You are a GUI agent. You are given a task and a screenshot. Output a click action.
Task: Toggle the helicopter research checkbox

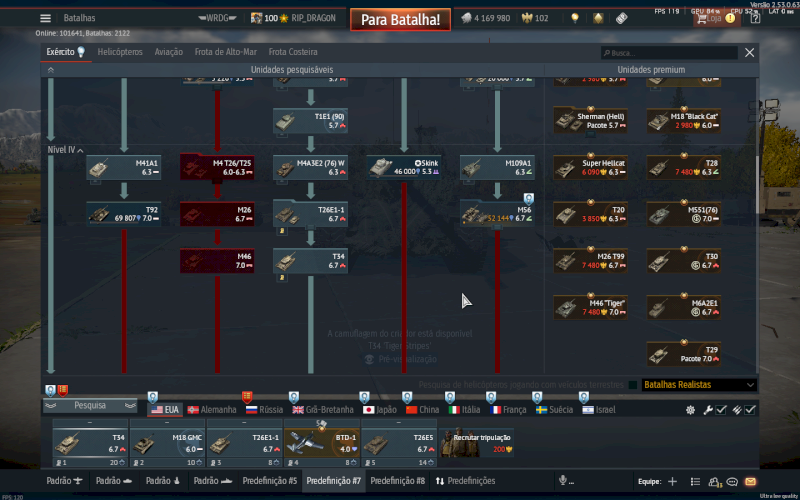(632, 385)
